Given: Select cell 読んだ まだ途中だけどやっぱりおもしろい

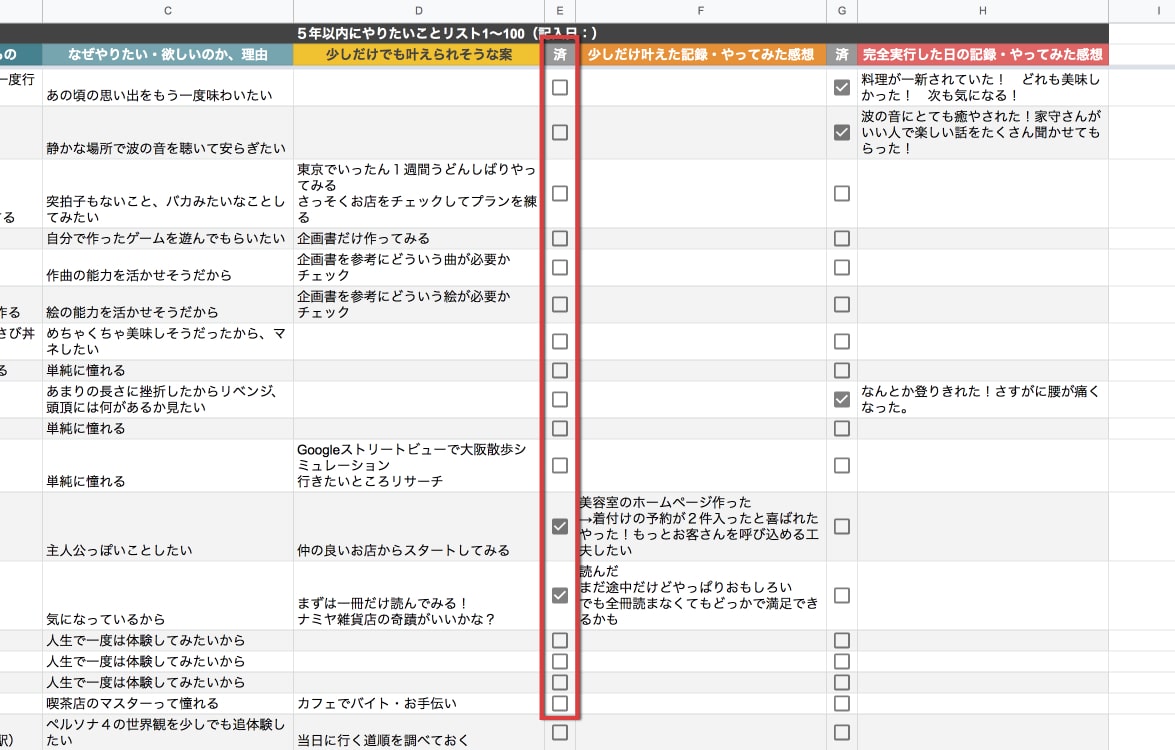Looking at the screenshot, I should point(701,595).
